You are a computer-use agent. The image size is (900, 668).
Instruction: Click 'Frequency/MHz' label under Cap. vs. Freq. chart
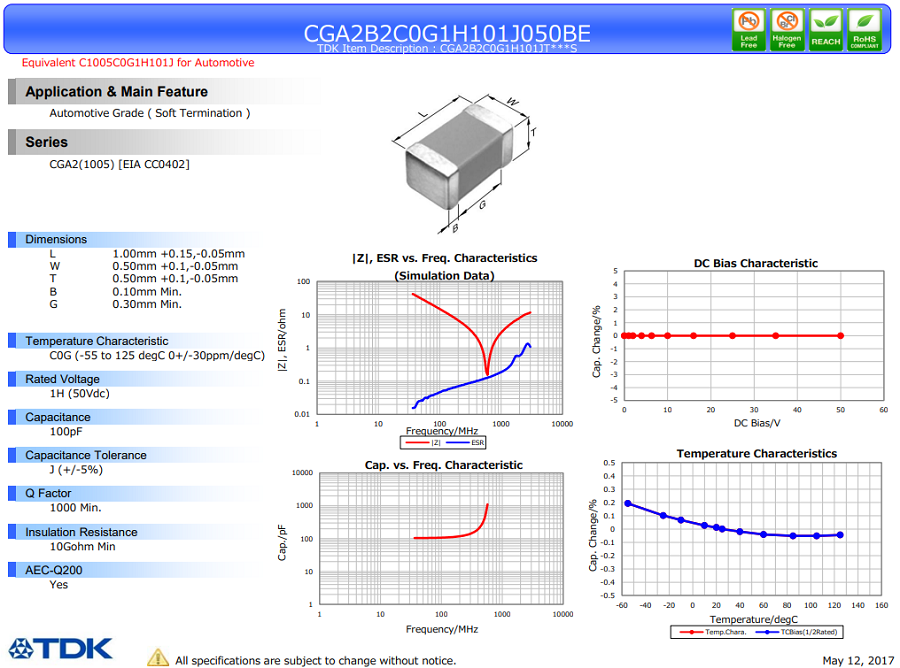442,630
